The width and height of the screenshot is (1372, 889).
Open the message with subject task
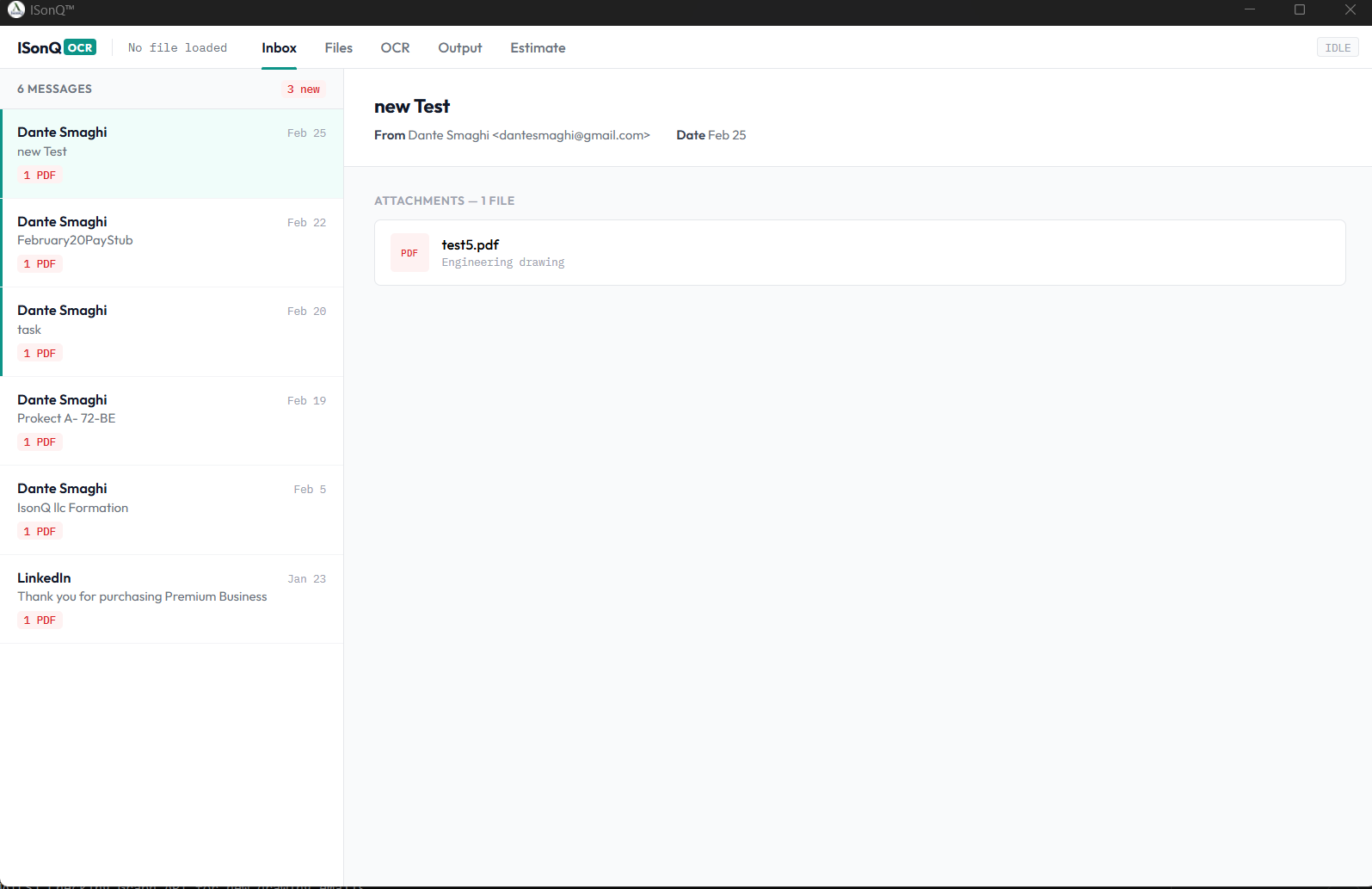pos(172,332)
